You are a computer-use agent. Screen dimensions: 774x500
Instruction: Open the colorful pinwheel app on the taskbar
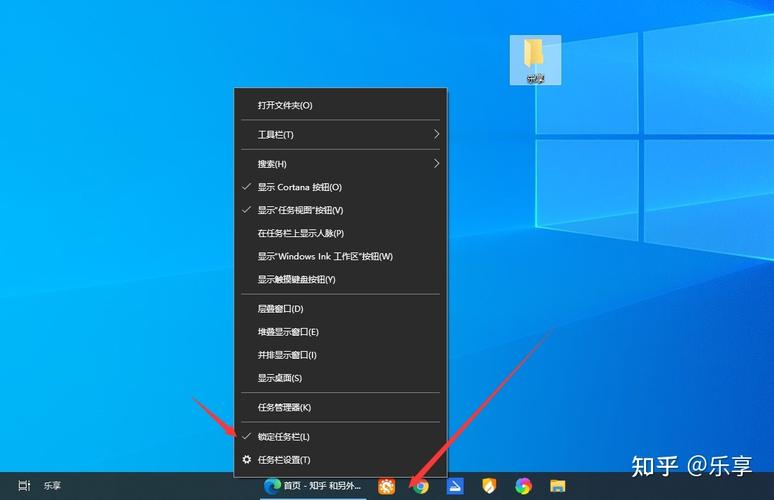coord(523,487)
